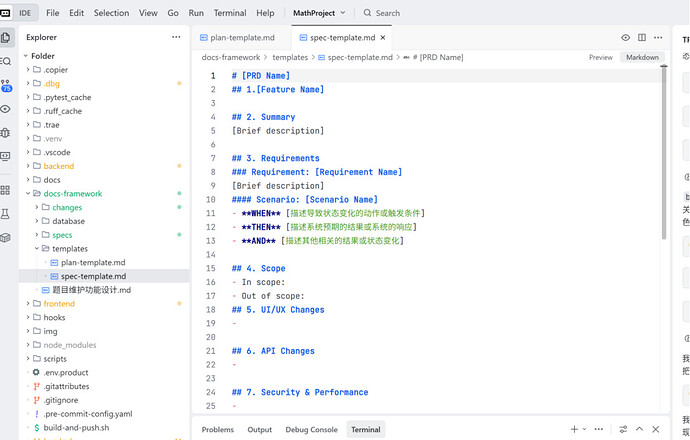The image size is (690, 440).
Task: Open the eye-shaped view in activity bar
Action: coord(6,109)
